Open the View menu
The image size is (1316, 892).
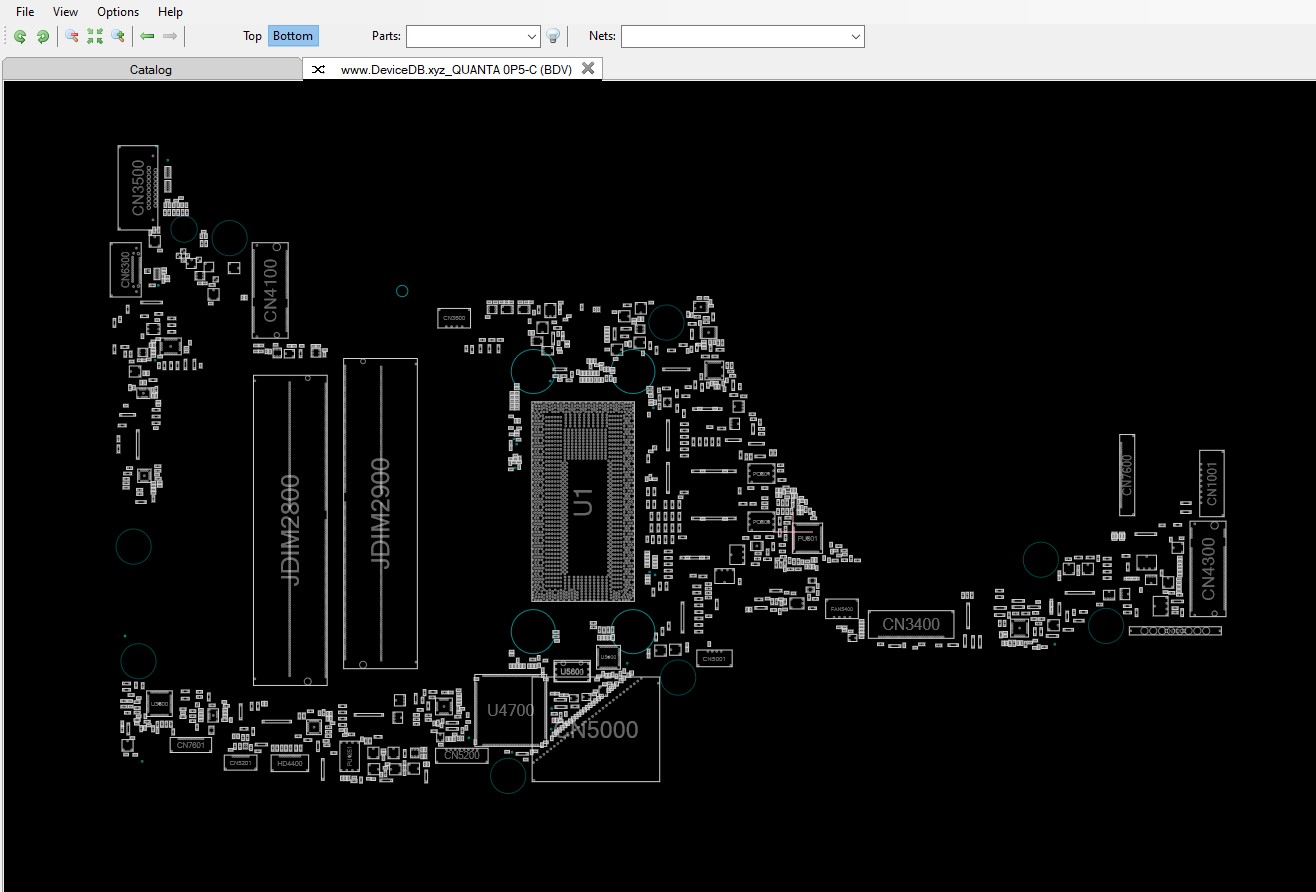pyautogui.click(x=65, y=12)
